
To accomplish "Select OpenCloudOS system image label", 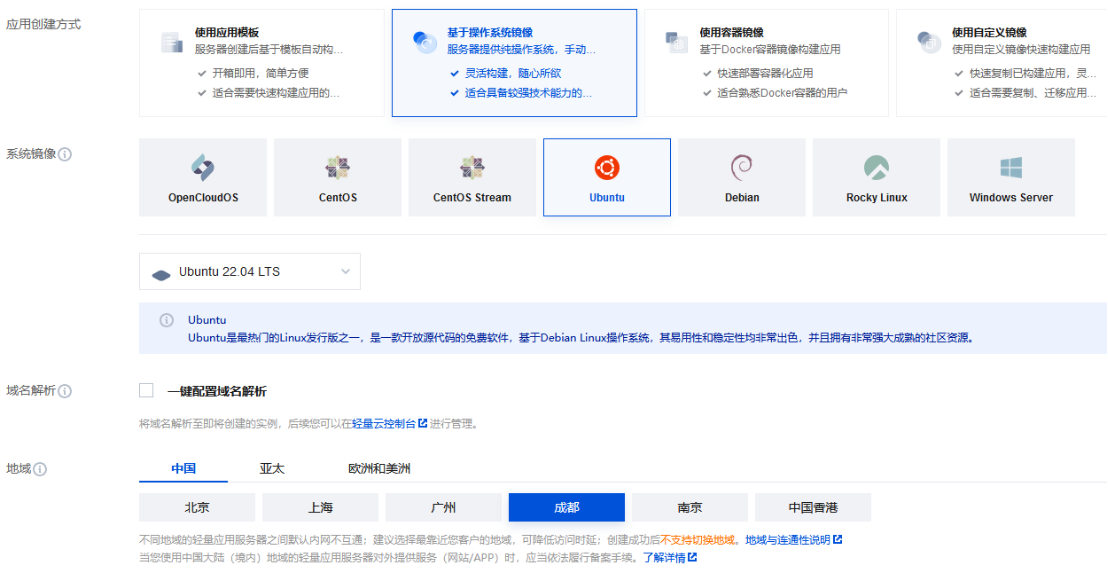I will pos(203,198).
